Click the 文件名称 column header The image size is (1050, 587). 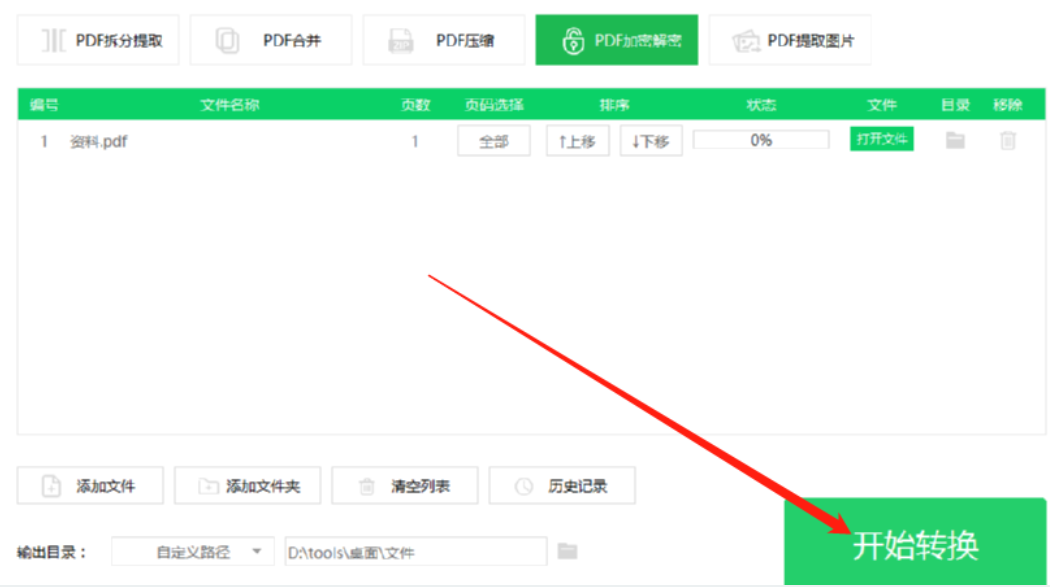230,104
